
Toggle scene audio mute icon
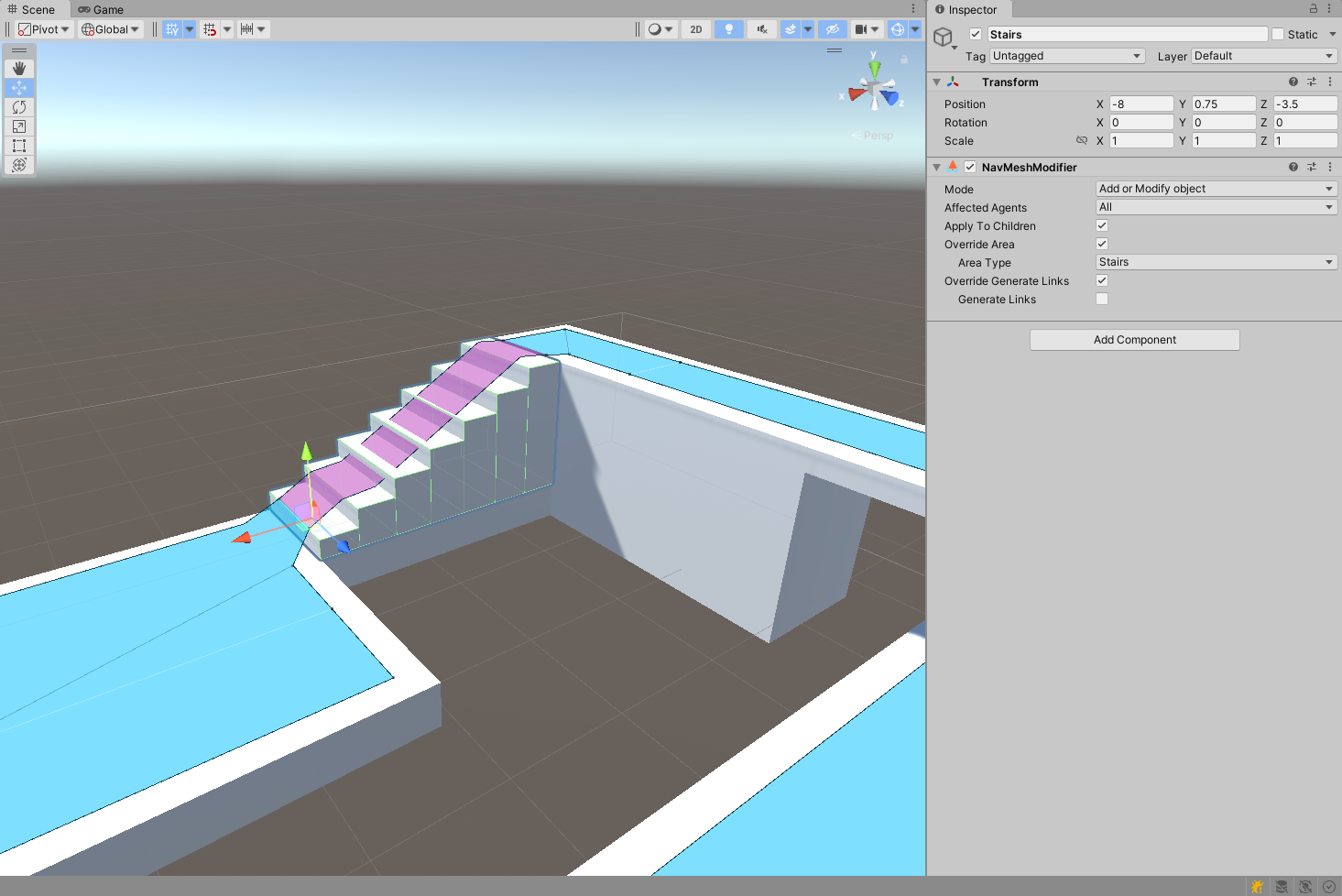tap(761, 29)
